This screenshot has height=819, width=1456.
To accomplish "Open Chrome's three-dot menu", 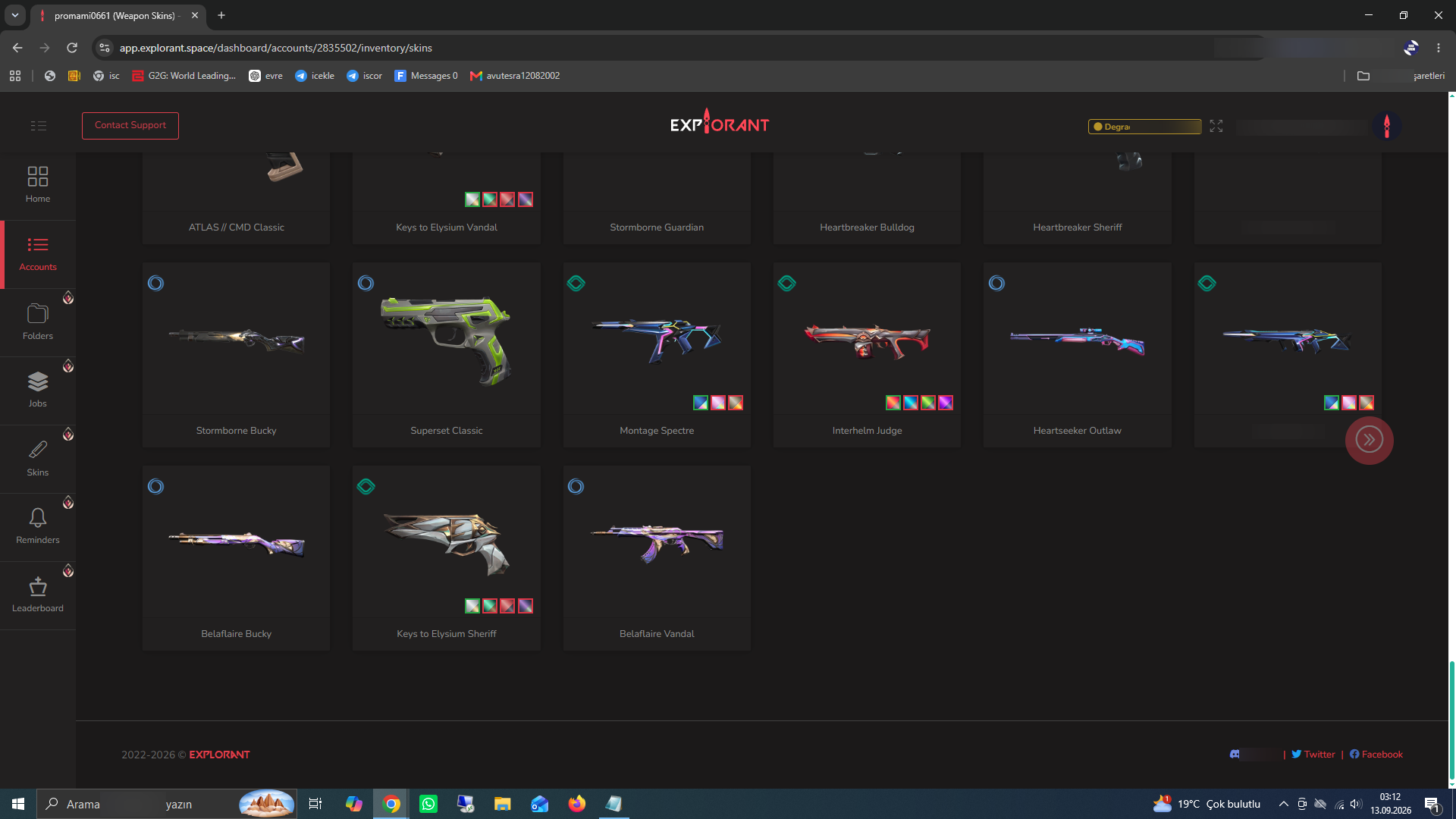I will tap(1439, 48).
